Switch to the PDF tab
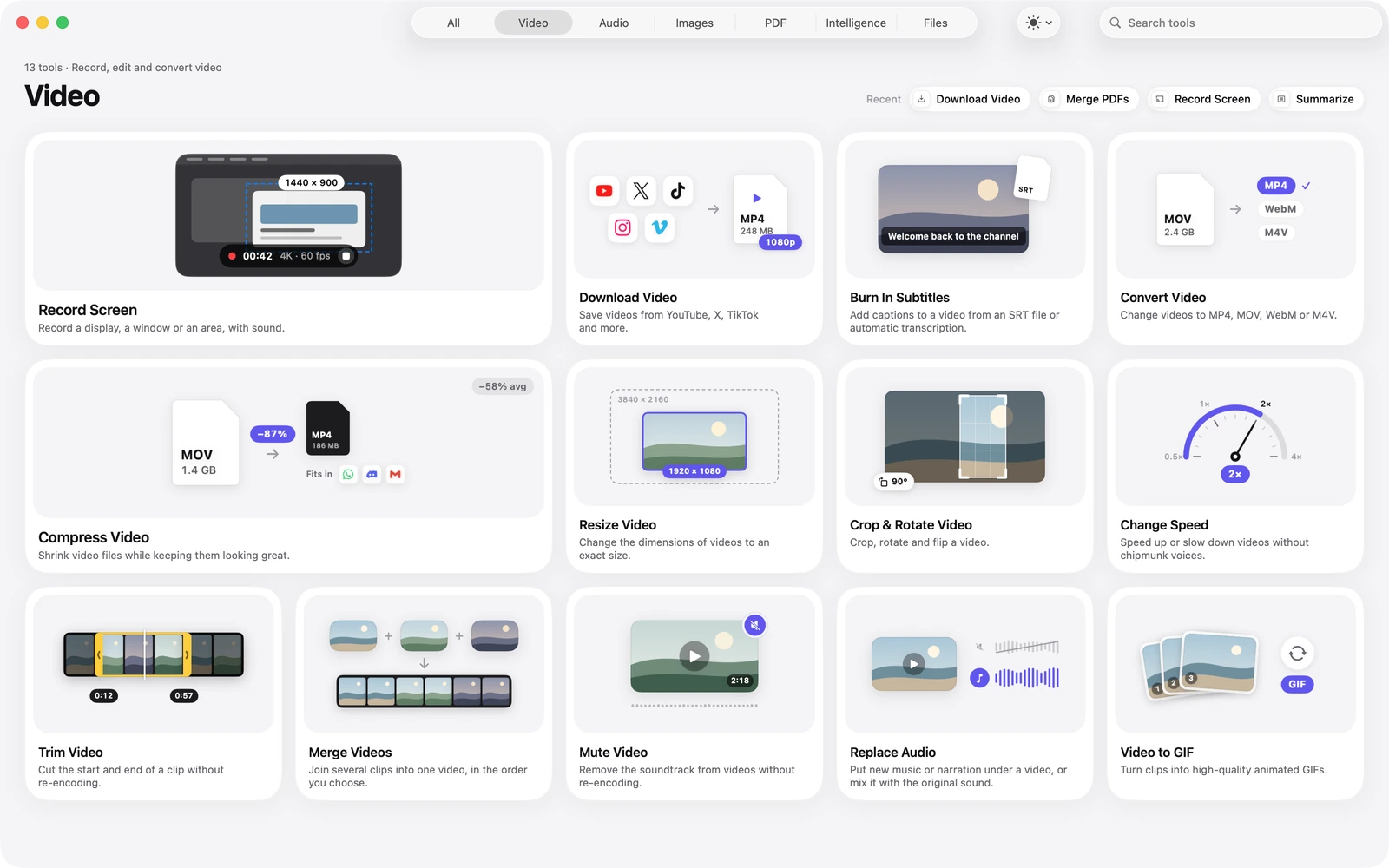 pyautogui.click(x=775, y=23)
